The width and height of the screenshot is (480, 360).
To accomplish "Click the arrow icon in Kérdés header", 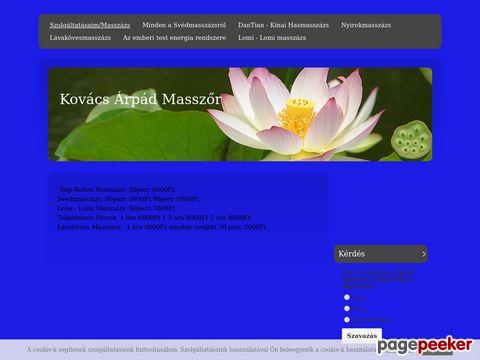I will 424,254.
